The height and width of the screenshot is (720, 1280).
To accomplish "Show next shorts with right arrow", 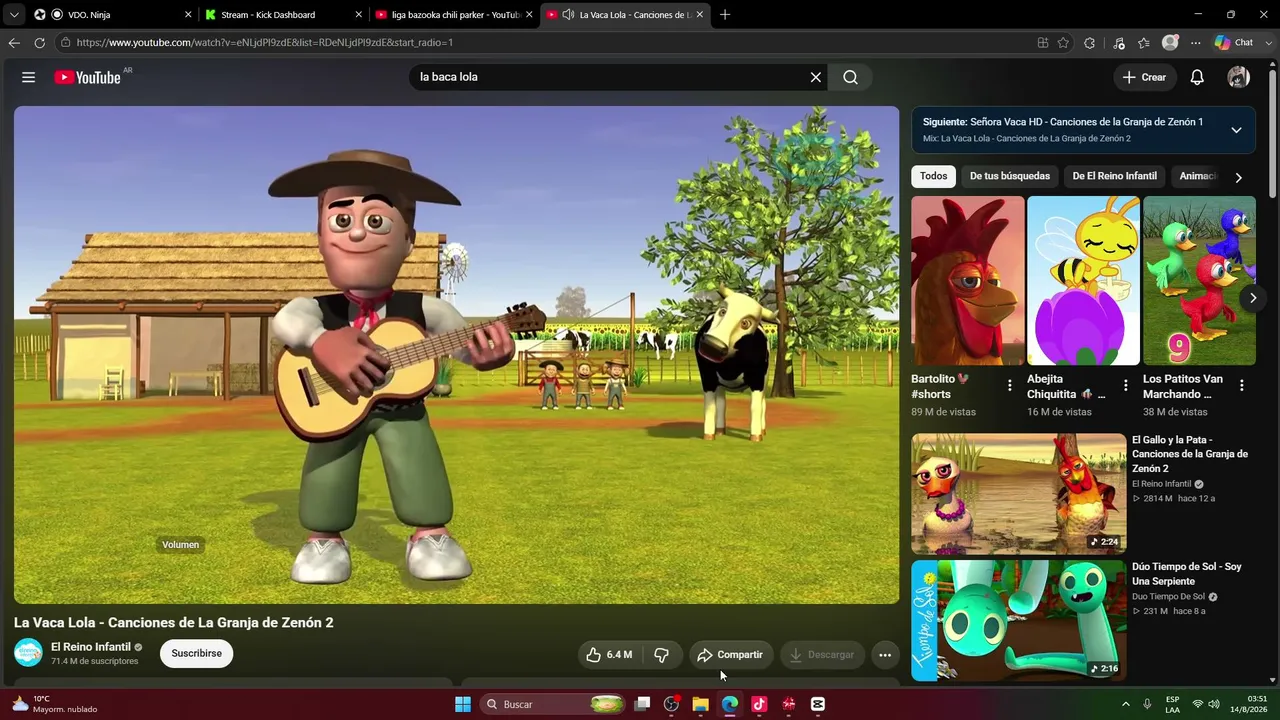I will [1252, 298].
